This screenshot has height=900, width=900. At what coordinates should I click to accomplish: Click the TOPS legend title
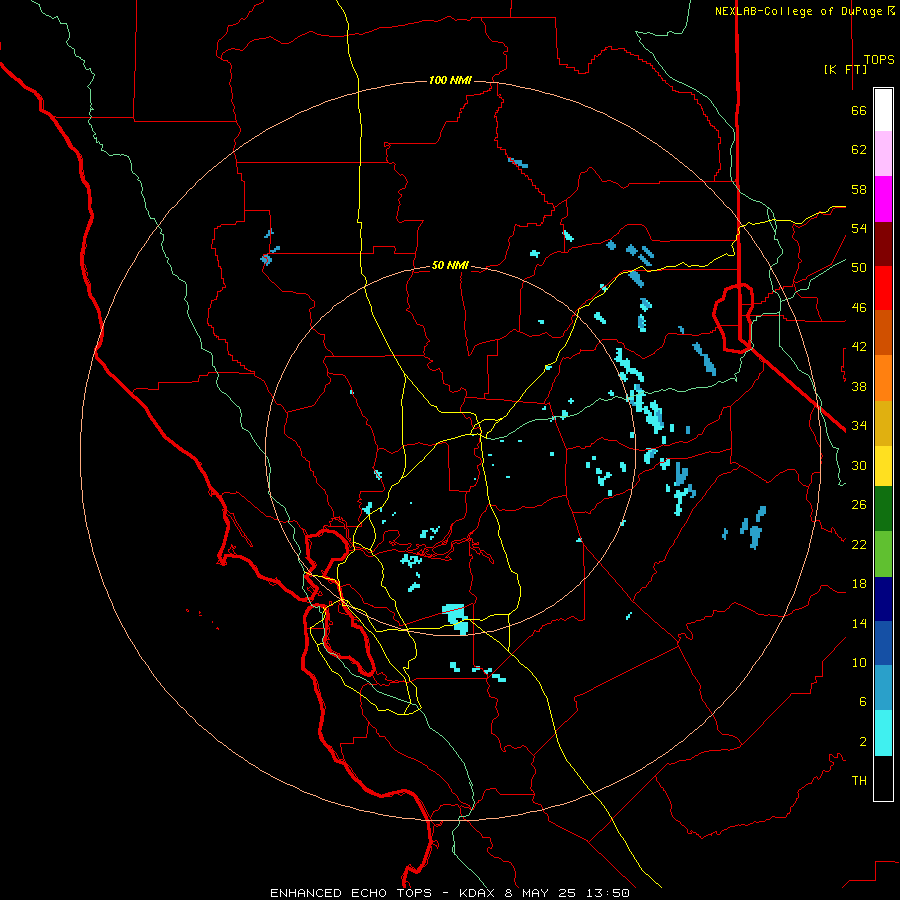pyautogui.click(x=879, y=60)
